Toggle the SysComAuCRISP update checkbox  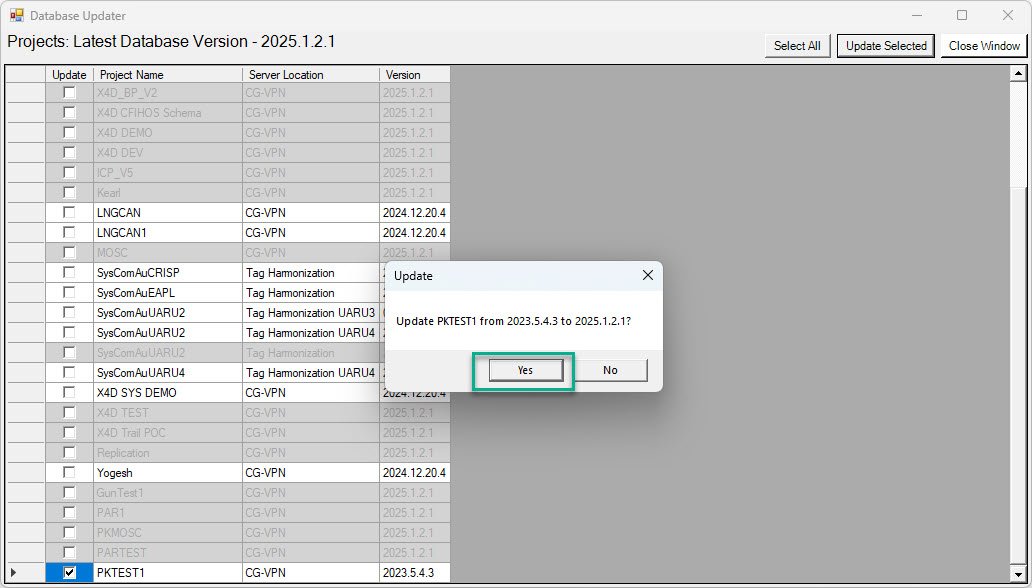(69, 273)
